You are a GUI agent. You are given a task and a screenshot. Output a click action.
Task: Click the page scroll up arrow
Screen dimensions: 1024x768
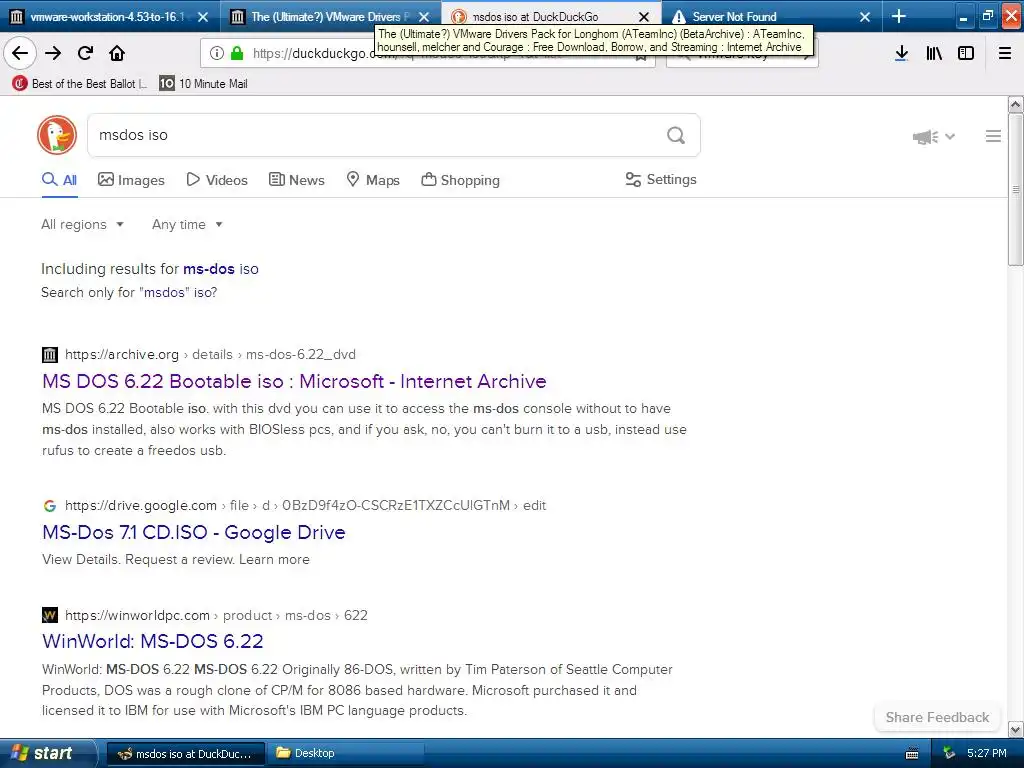(1016, 104)
